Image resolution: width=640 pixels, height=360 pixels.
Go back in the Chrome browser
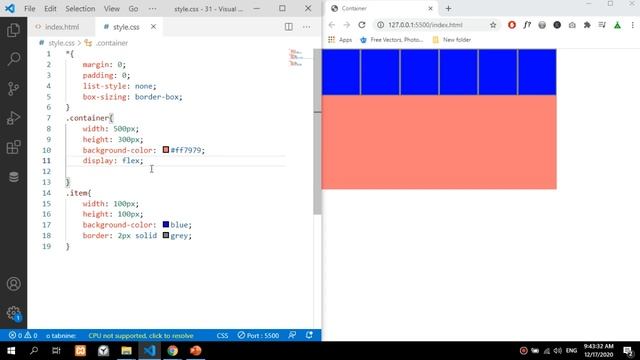331,25
